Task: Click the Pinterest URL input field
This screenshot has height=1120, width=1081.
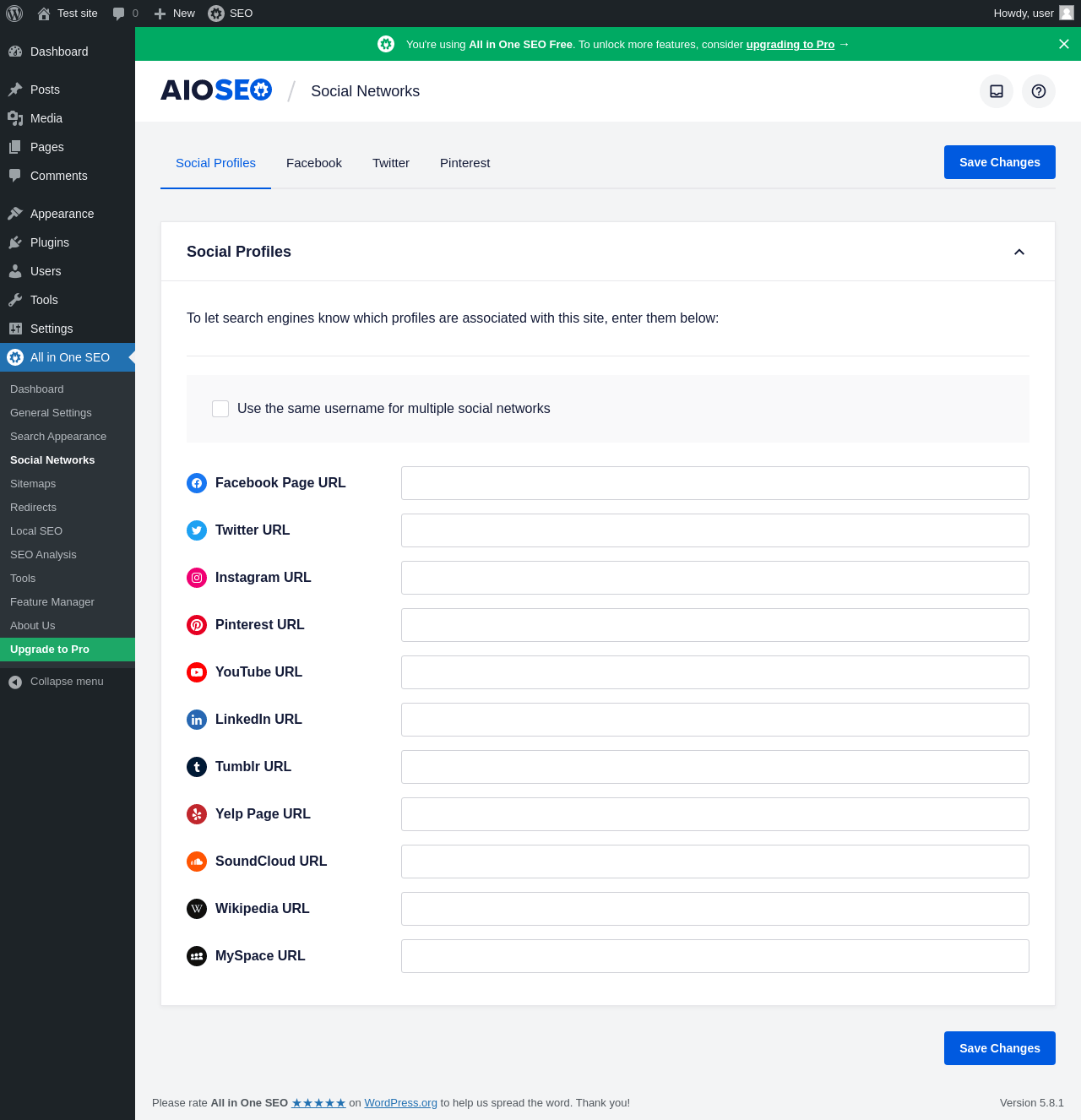Action: point(715,625)
